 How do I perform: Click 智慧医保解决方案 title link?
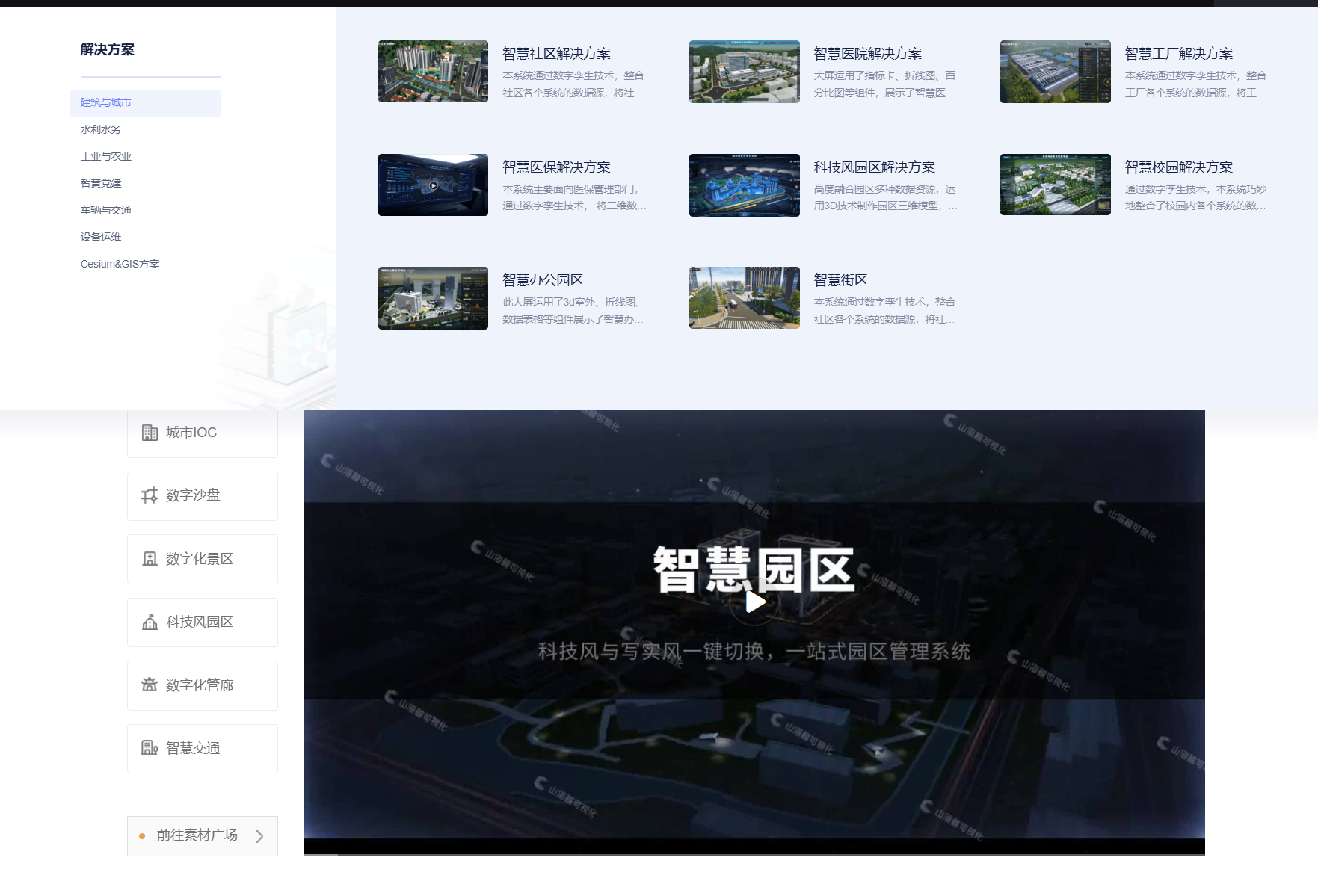[556, 167]
